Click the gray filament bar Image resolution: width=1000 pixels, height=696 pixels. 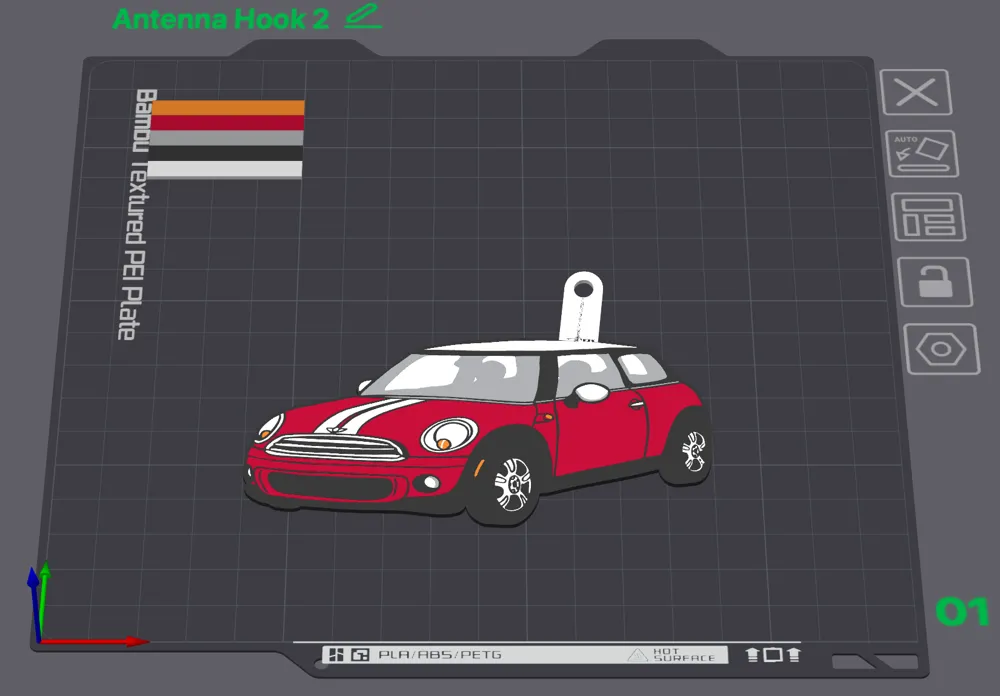coord(226,138)
